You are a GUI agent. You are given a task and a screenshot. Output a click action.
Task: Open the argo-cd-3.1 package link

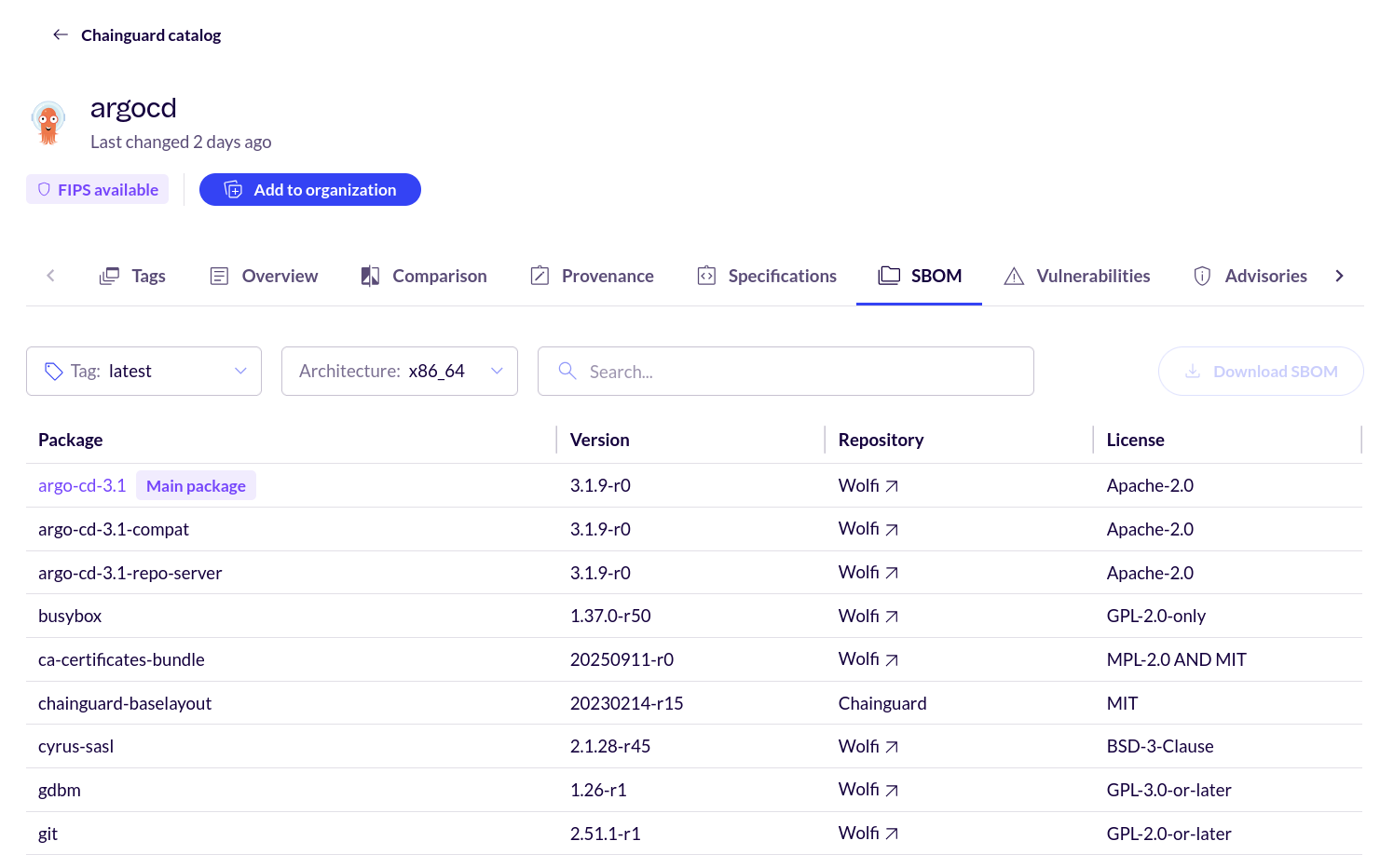[81, 485]
